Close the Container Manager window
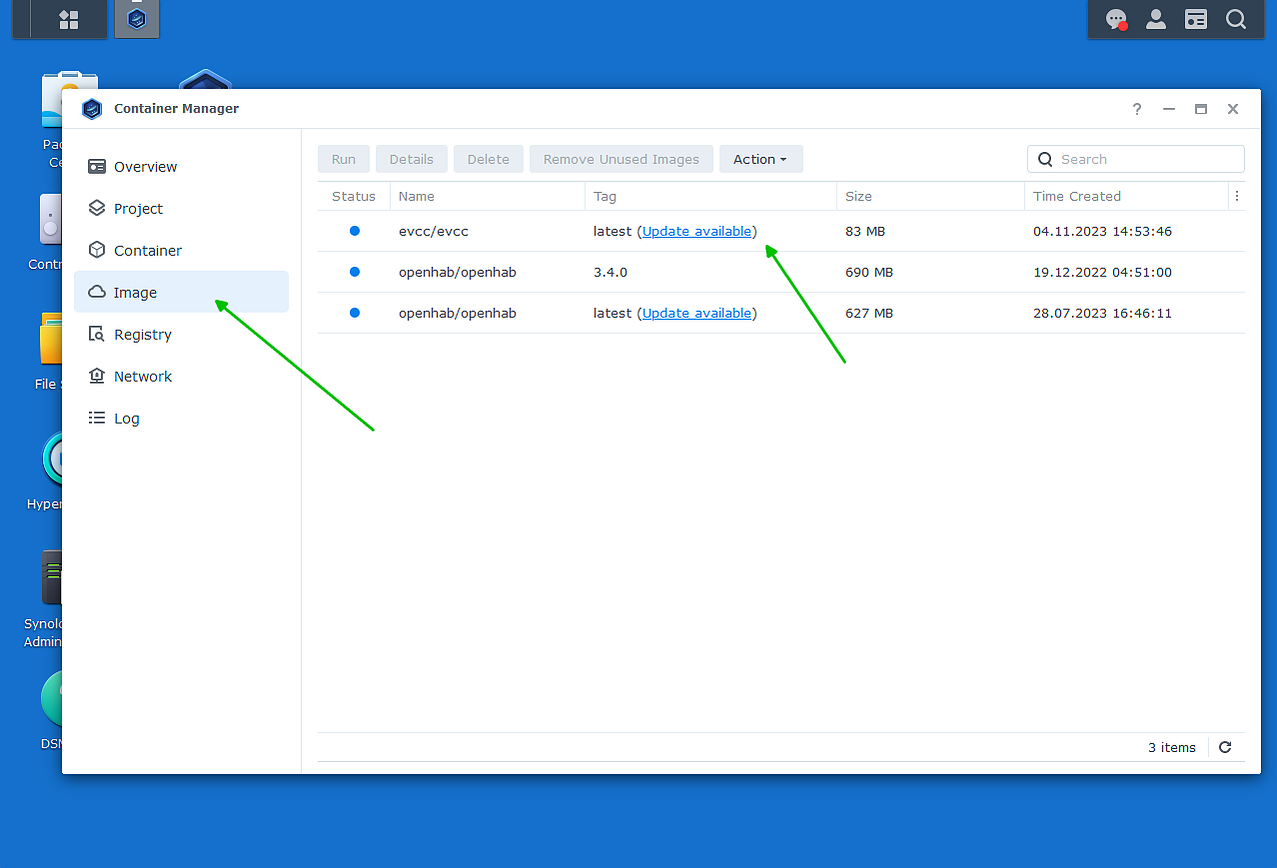1277x868 pixels. (x=1233, y=109)
